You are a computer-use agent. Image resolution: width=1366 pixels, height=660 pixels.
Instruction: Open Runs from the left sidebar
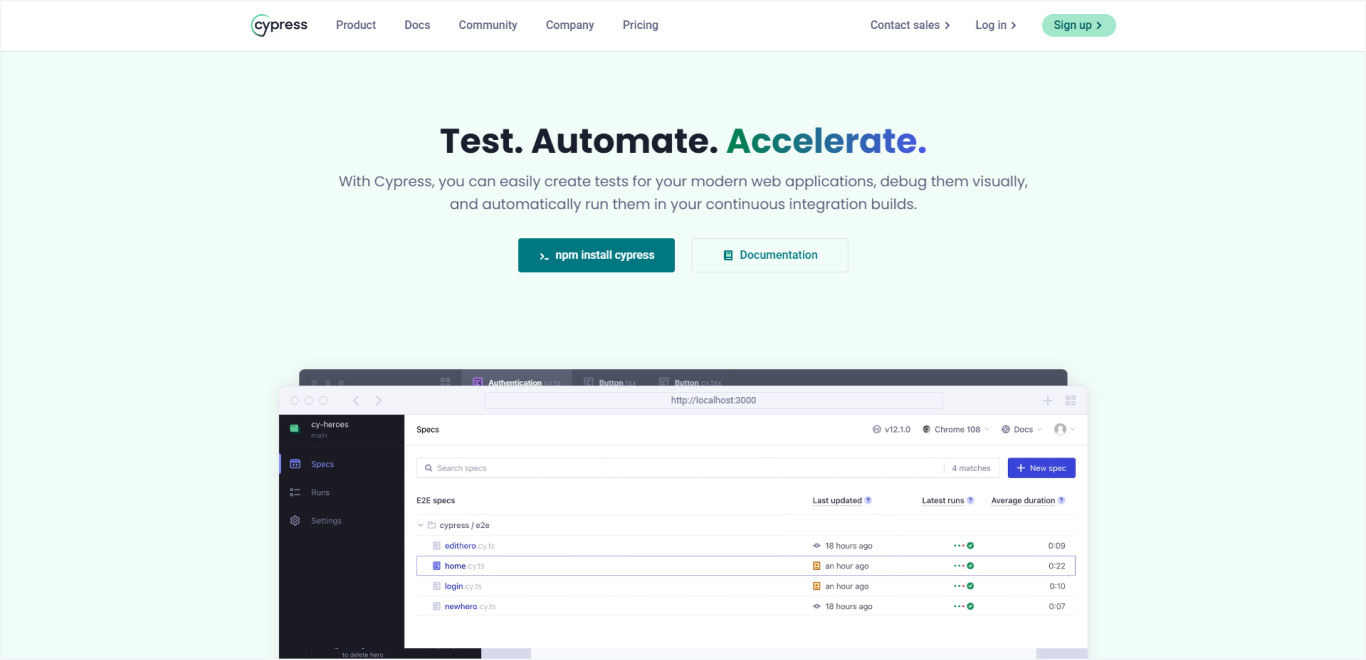[x=294, y=491]
